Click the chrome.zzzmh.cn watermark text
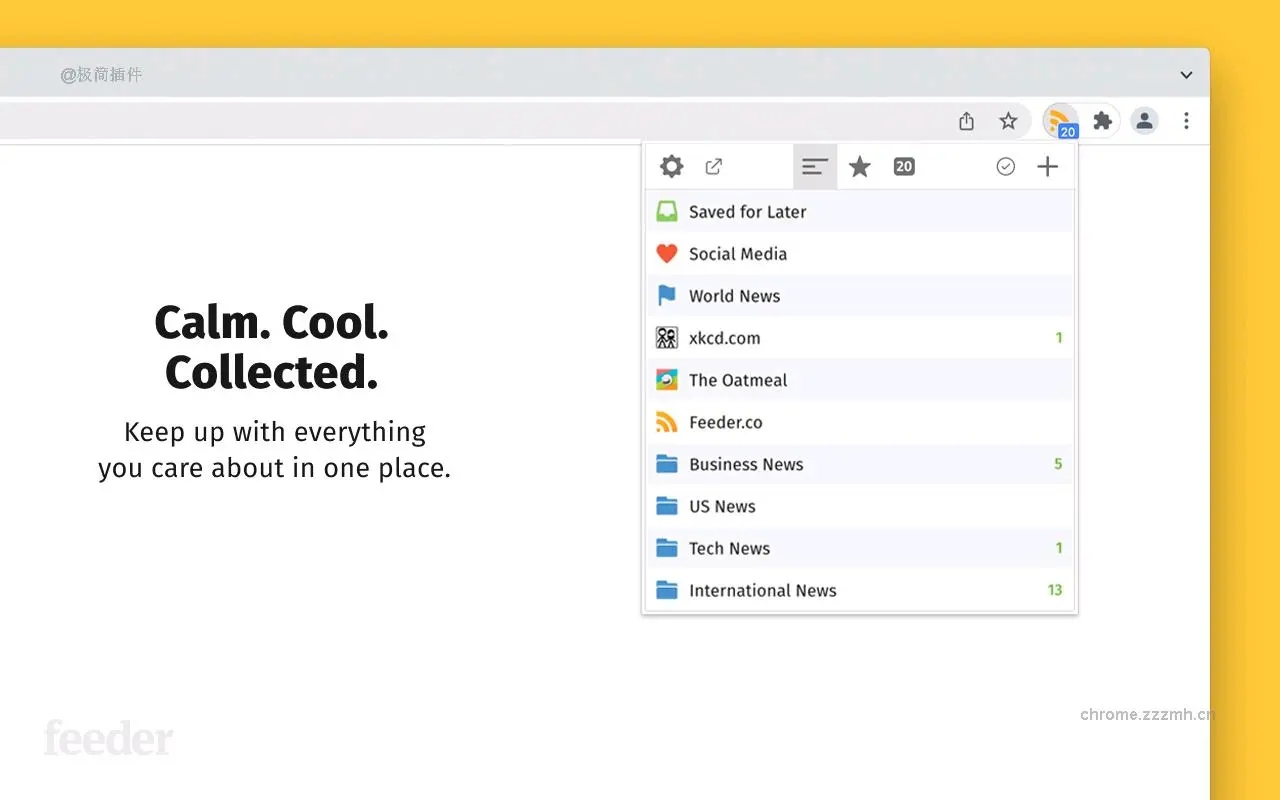 1147,714
